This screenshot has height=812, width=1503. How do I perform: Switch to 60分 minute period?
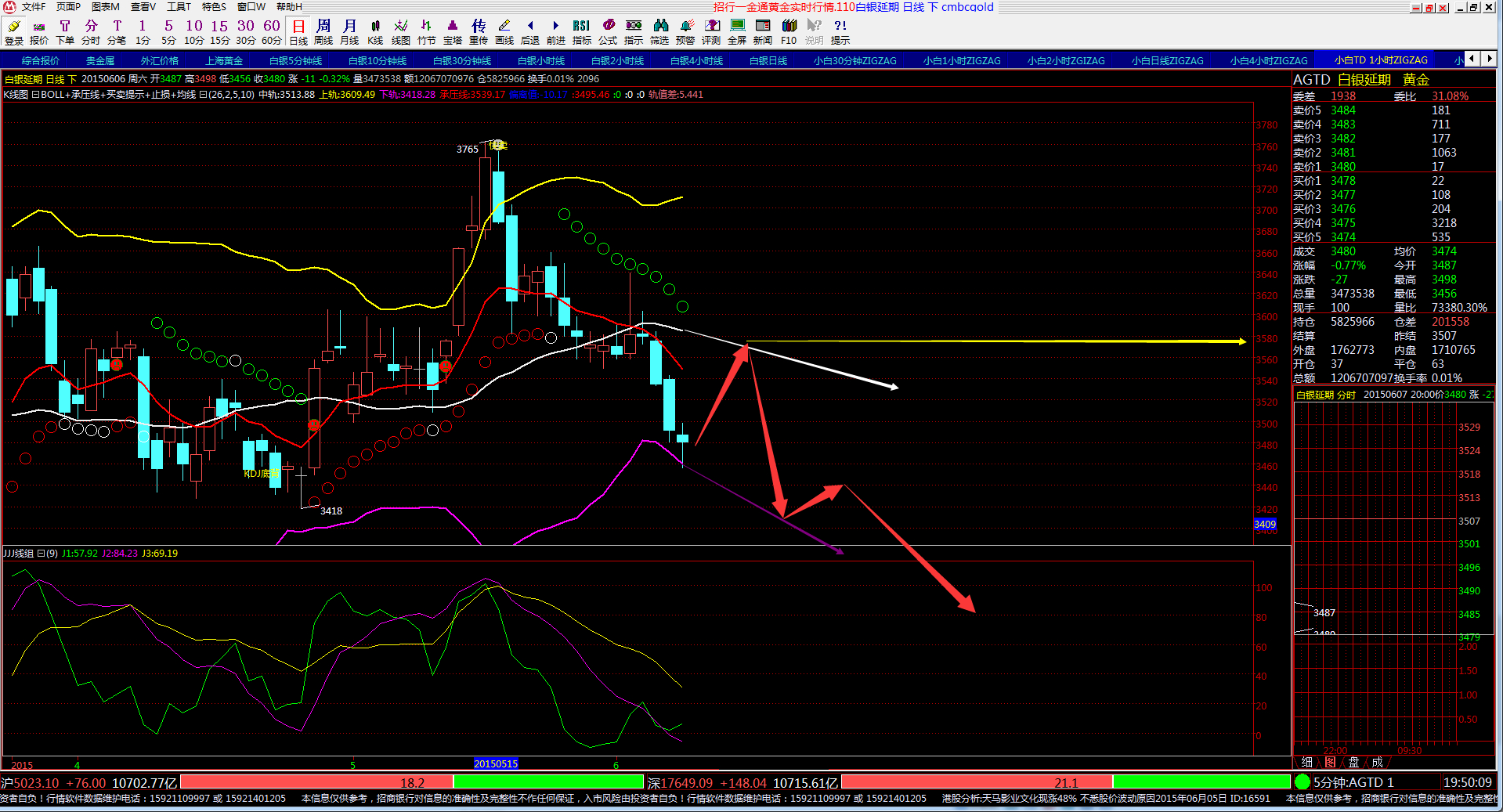pyautogui.click(x=272, y=32)
